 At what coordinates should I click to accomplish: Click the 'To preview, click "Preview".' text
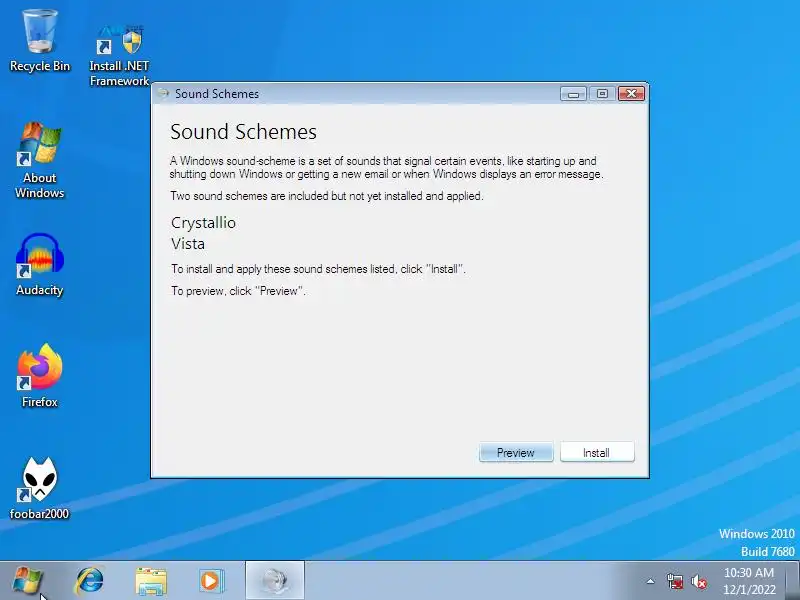click(x=238, y=291)
